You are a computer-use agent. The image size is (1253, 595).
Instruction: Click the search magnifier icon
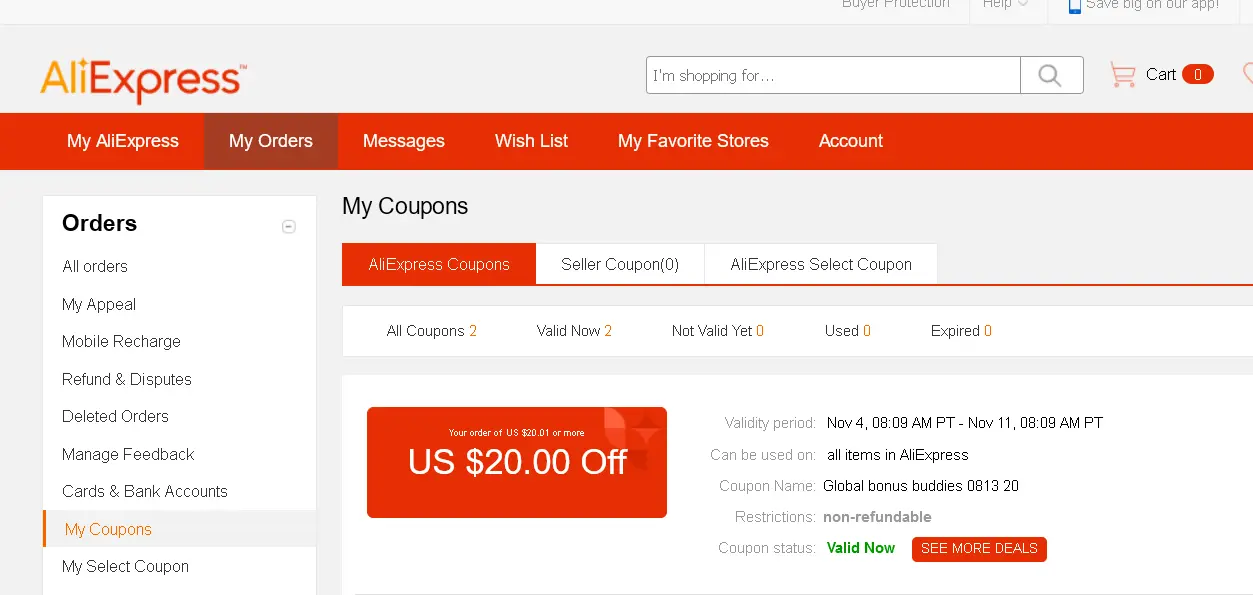click(x=1051, y=75)
